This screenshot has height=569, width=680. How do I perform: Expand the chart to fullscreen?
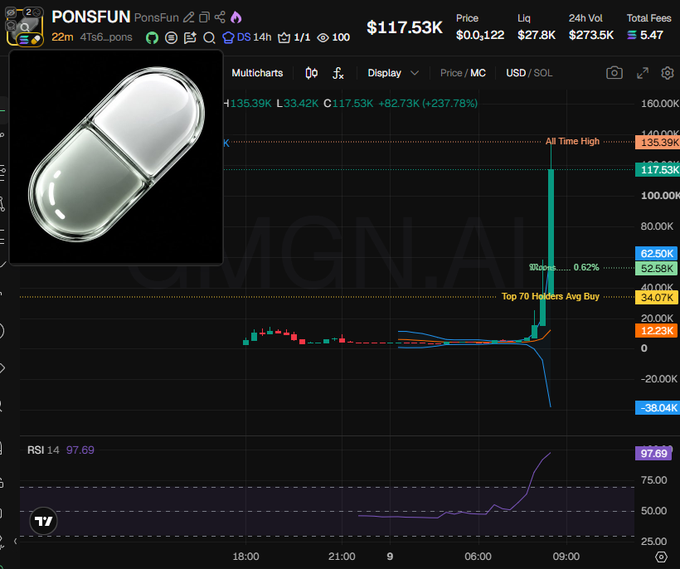click(x=642, y=73)
